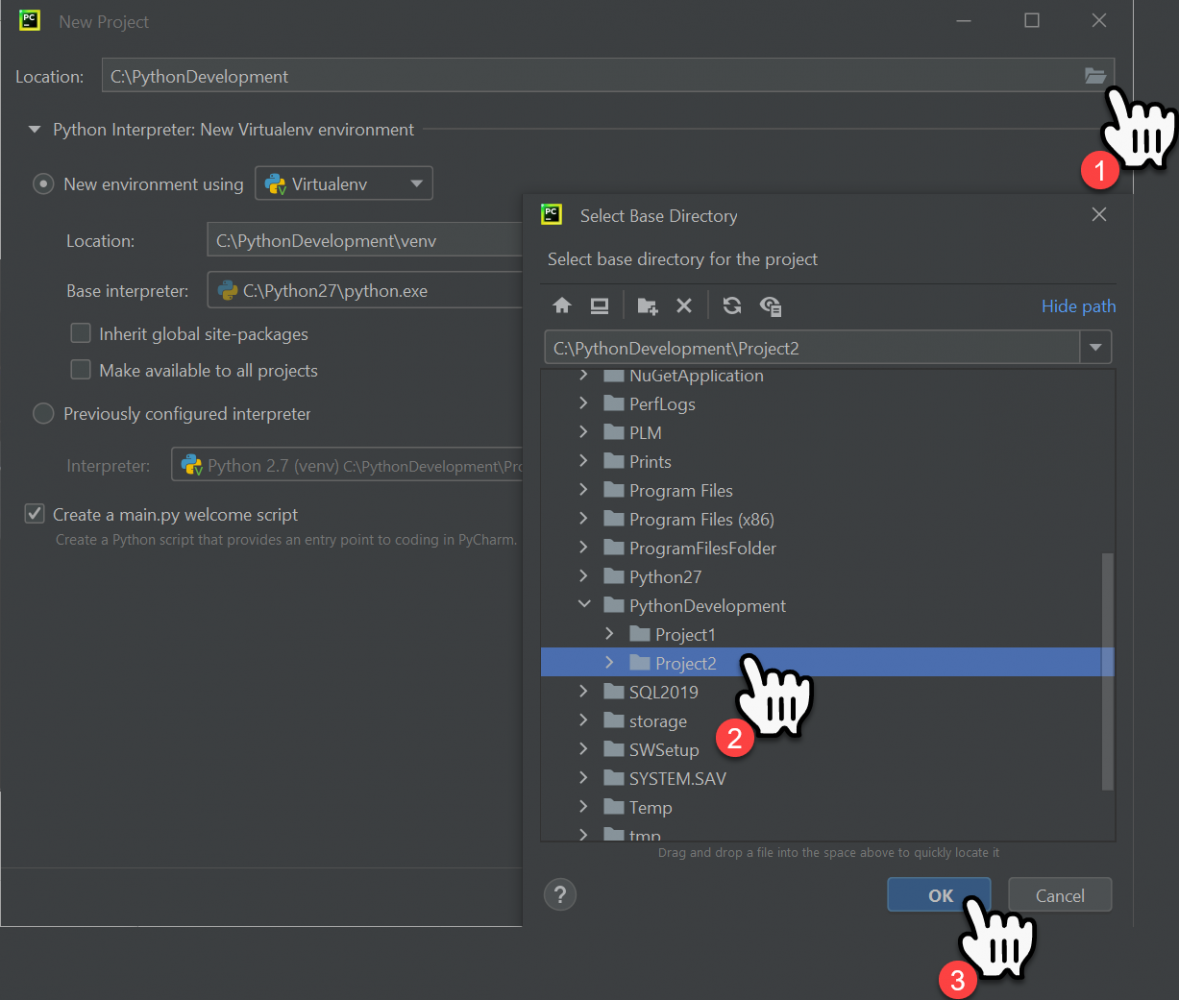Click the New Folder icon

(647, 306)
